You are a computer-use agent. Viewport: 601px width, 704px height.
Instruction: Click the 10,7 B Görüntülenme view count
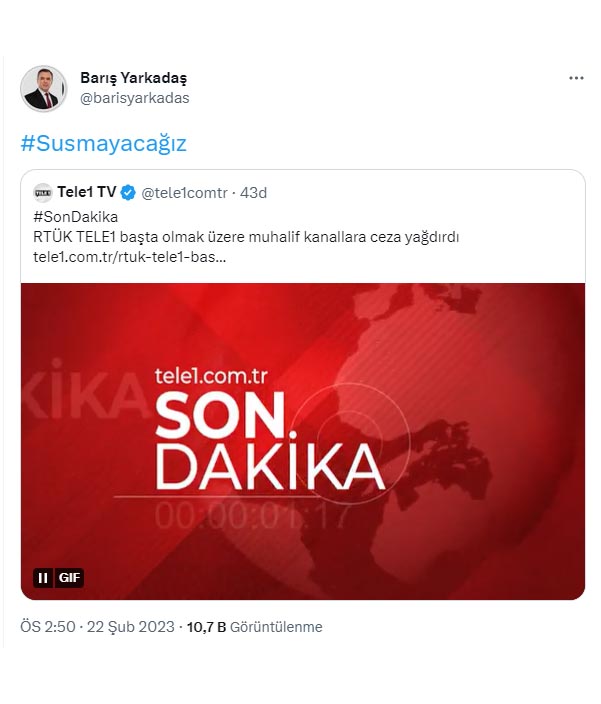click(x=254, y=627)
